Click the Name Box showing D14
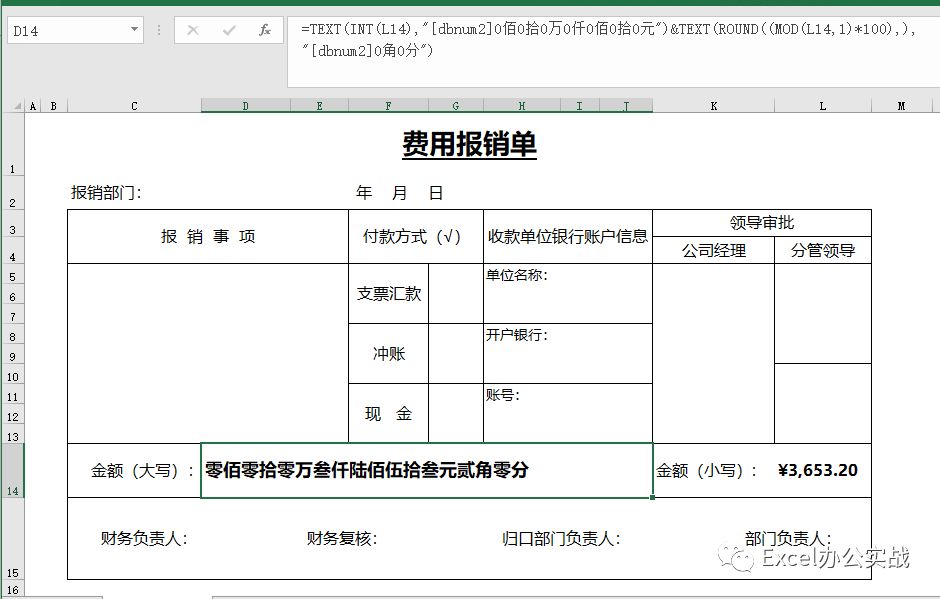The width and height of the screenshot is (940, 599). tap(75, 30)
